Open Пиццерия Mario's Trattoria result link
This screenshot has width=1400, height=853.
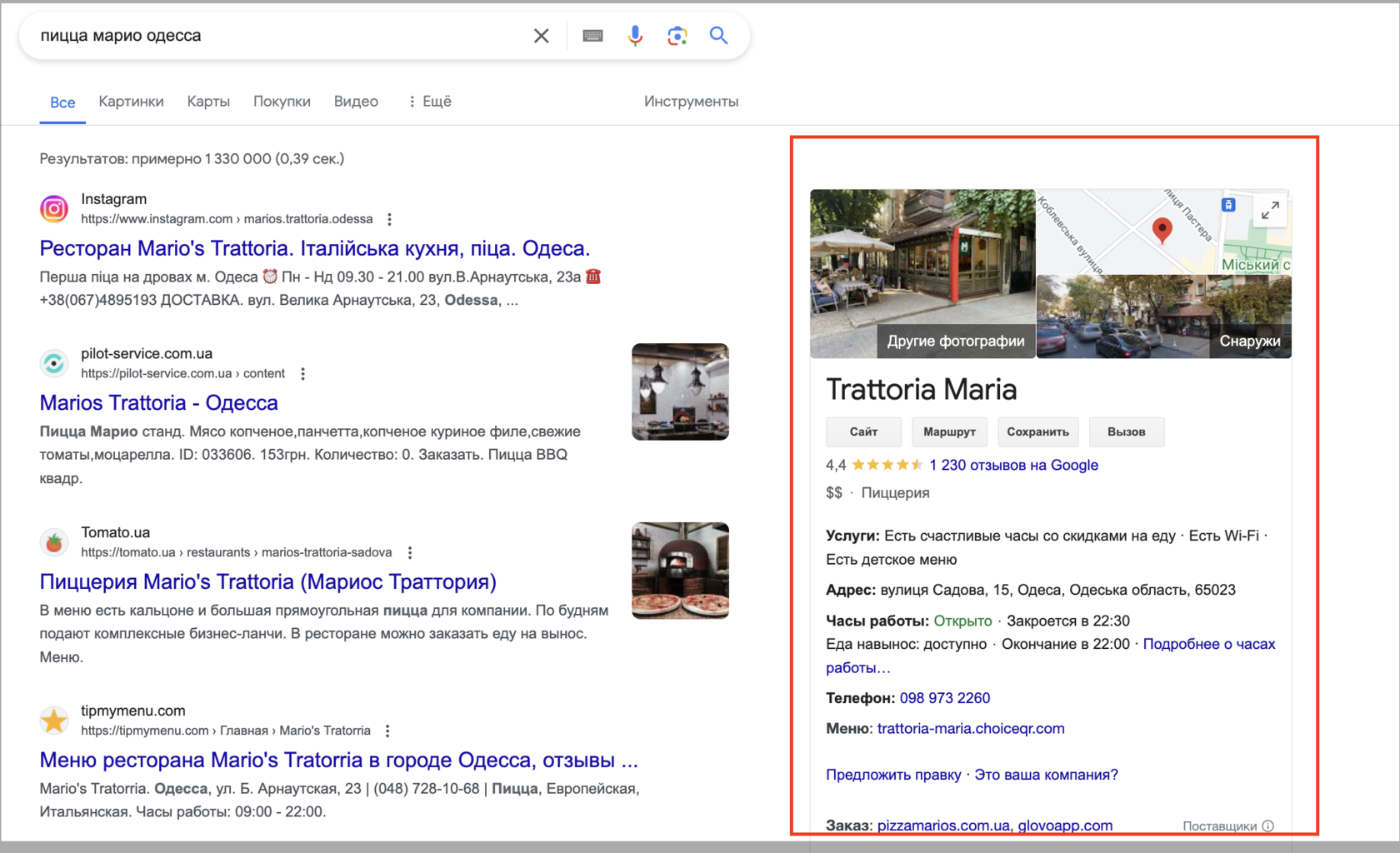268,581
